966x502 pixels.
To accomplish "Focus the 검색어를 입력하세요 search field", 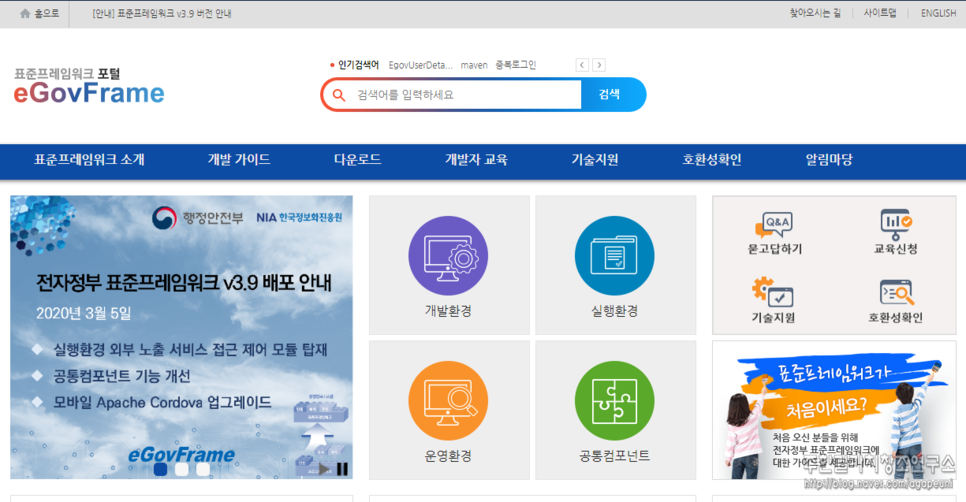I will (x=466, y=95).
